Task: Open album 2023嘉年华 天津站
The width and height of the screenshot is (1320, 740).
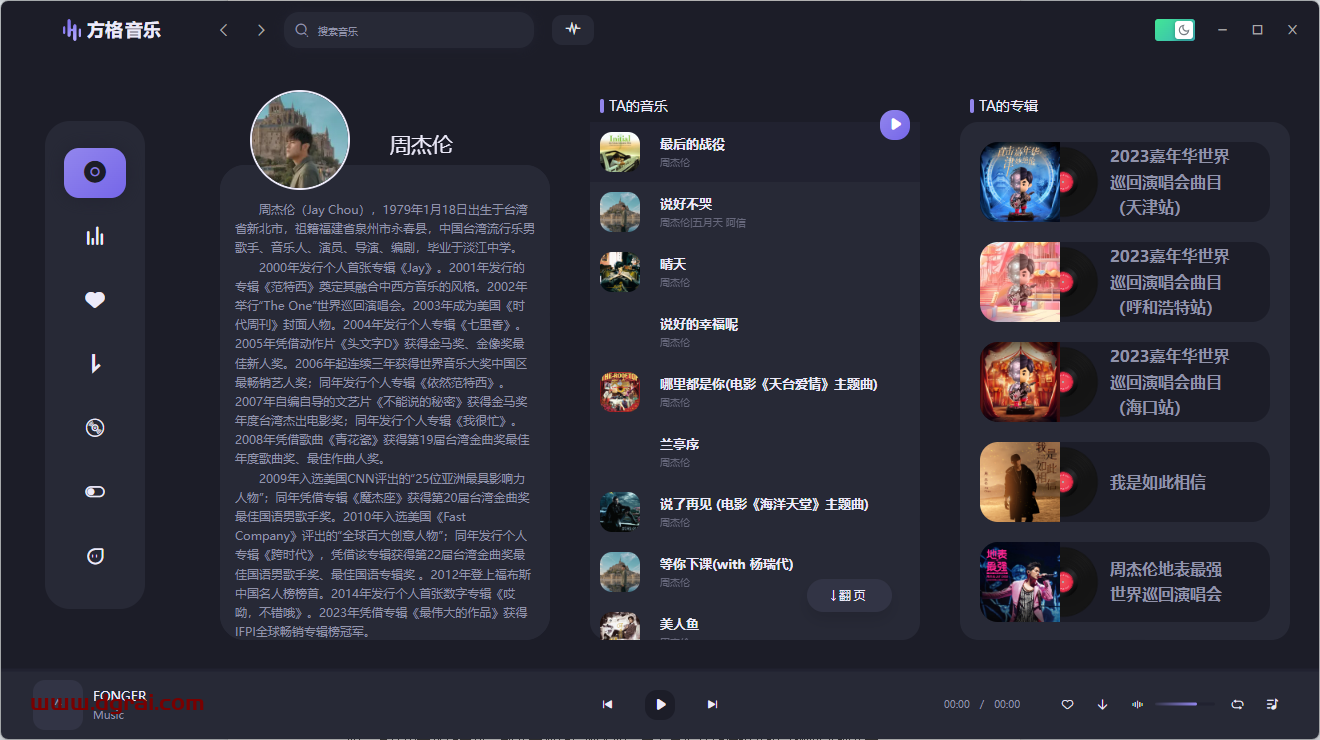Action: [x=1125, y=182]
